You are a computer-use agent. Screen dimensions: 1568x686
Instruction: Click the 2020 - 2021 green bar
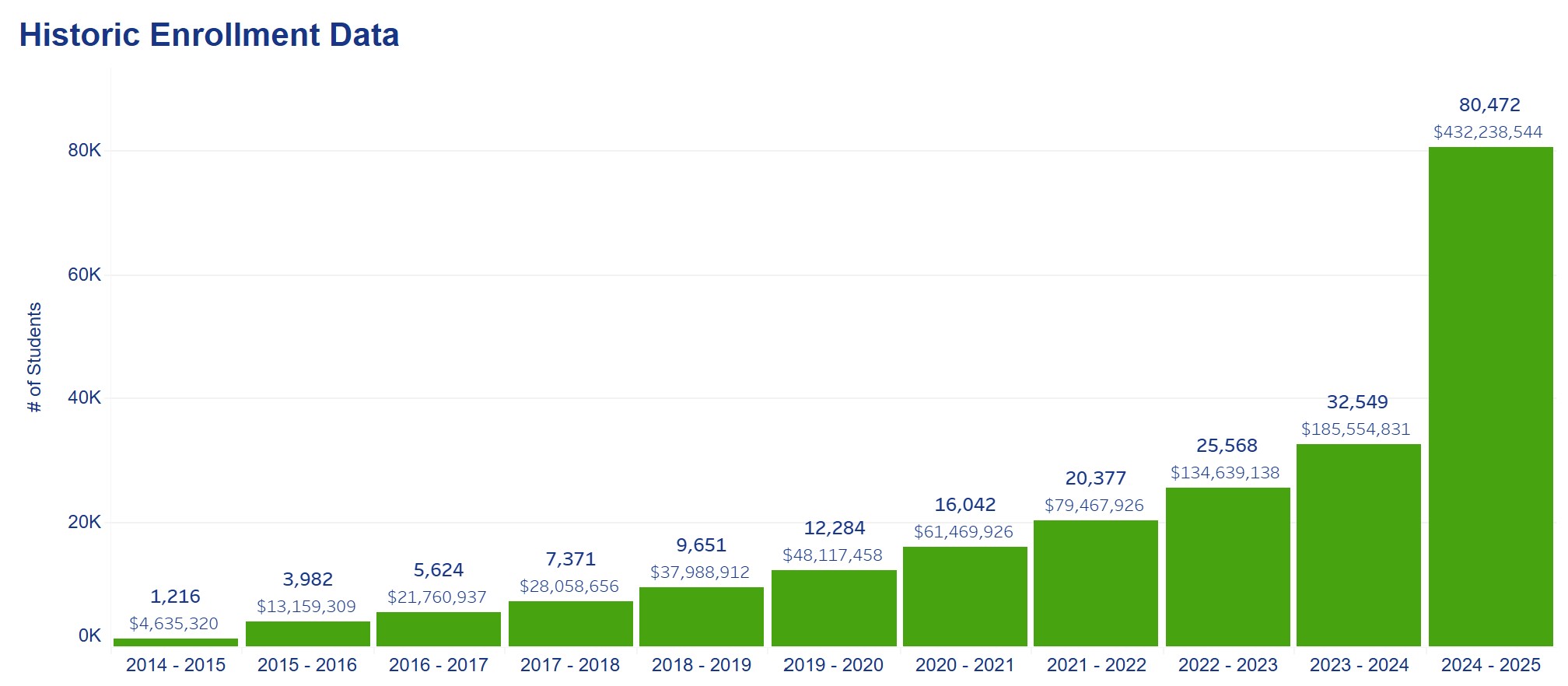pyautogui.click(x=964, y=596)
